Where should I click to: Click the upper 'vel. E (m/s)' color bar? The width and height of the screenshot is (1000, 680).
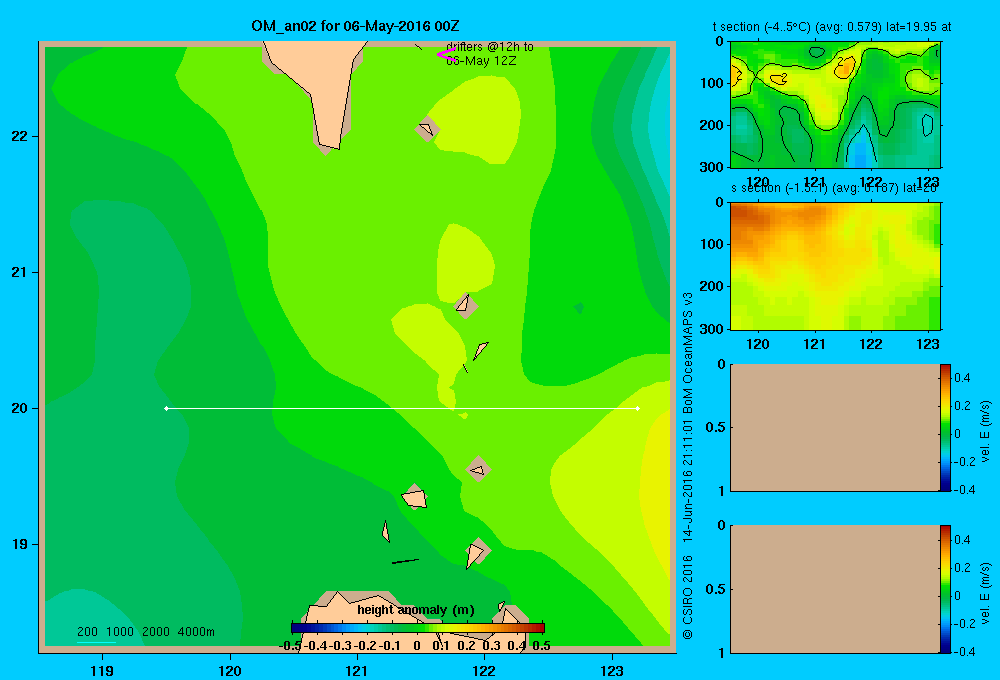(945, 427)
